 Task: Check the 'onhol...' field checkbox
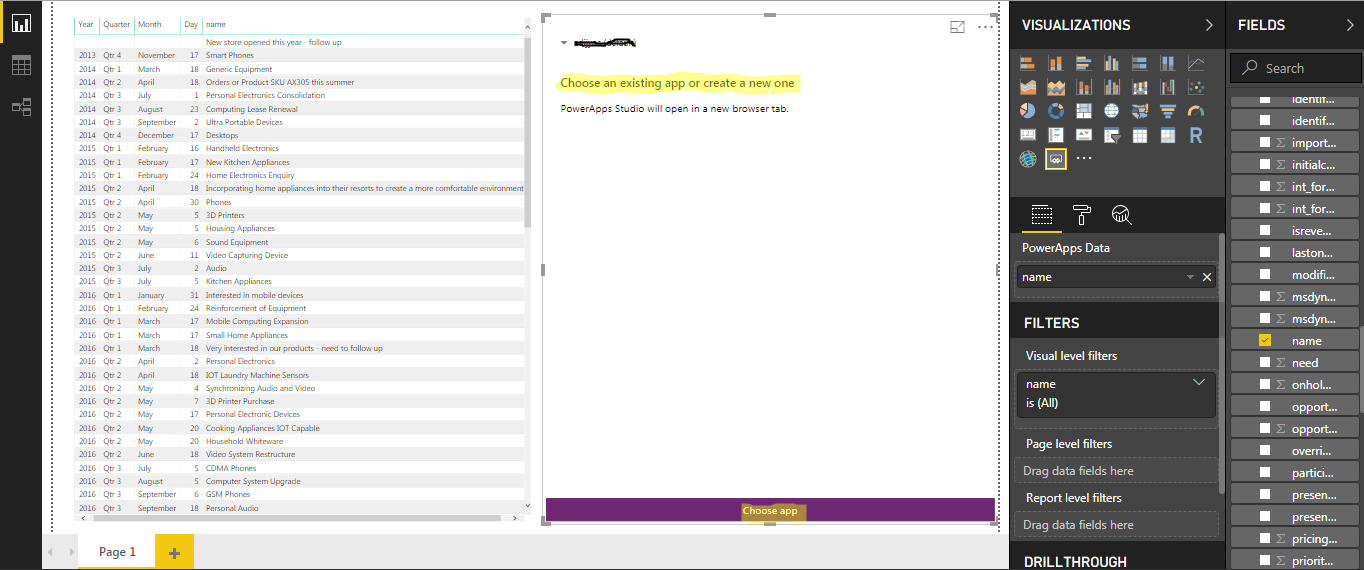click(1265, 385)
